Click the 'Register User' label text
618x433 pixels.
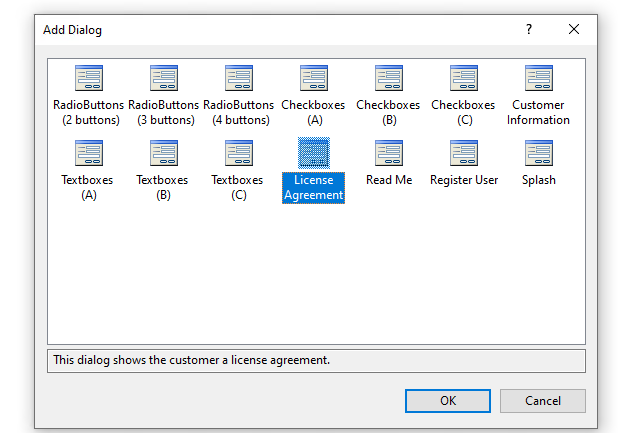point(464,180)
